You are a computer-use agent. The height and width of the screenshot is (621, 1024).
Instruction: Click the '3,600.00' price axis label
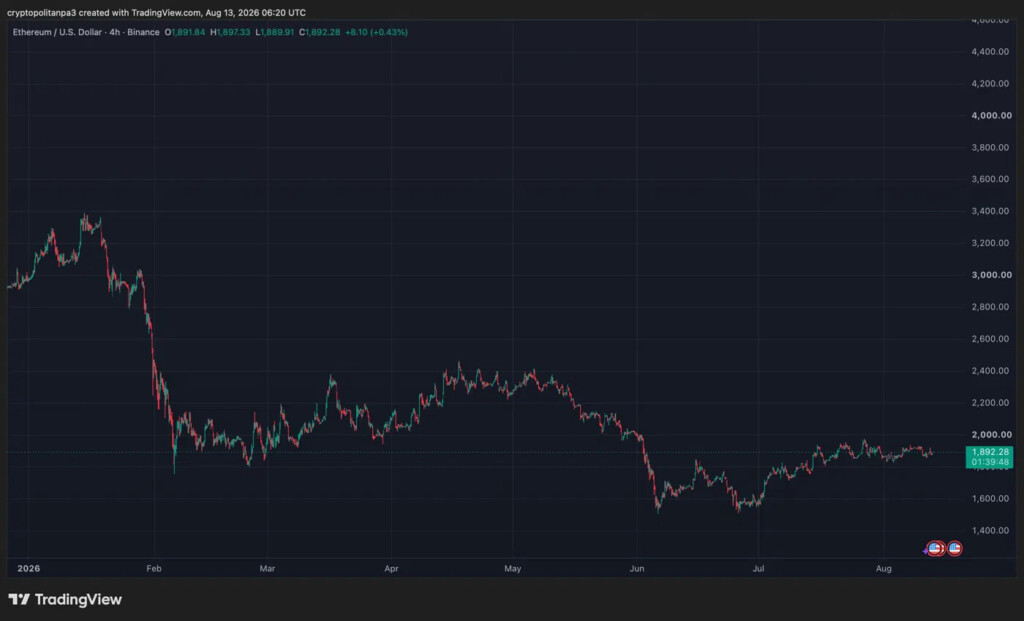[990, 179]
